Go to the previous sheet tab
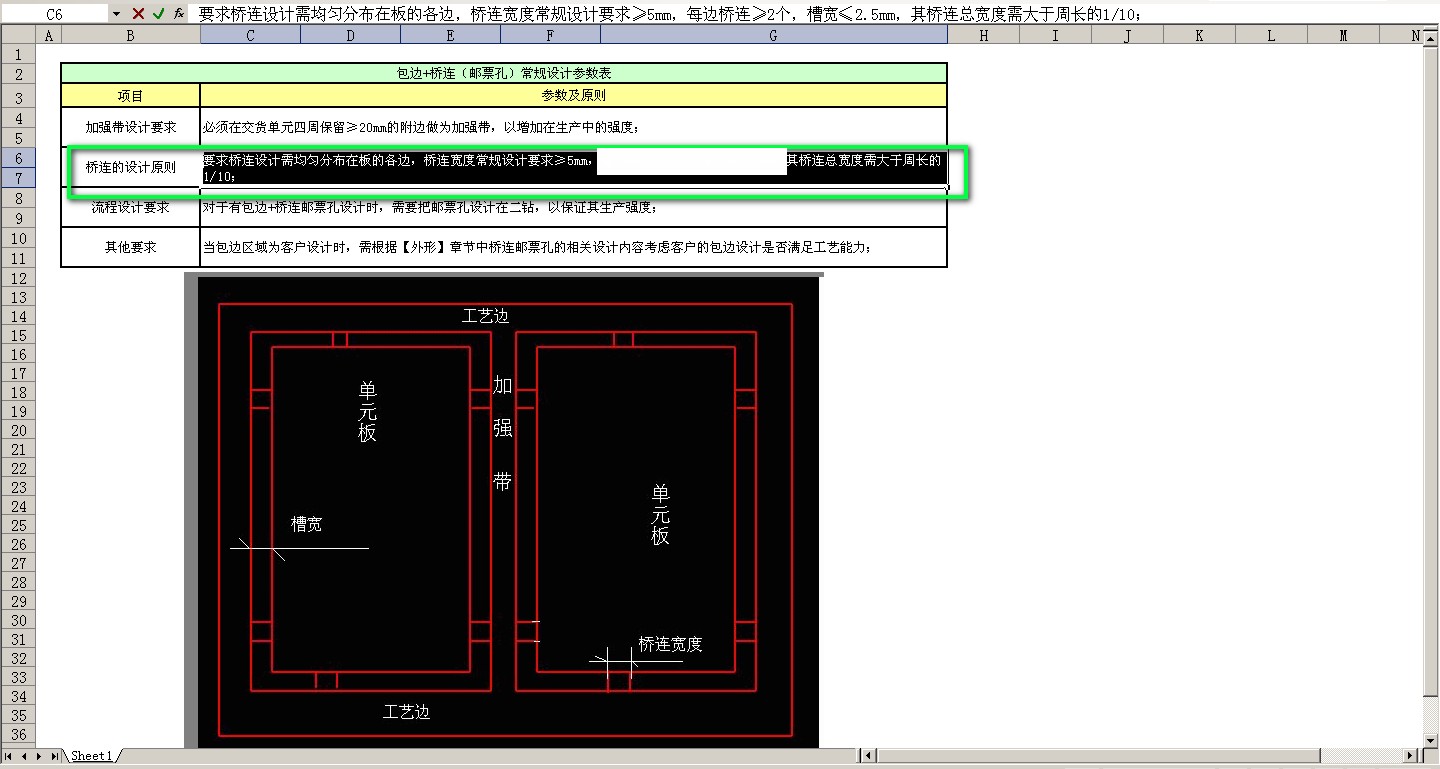The height and width of the screenshot is (769, 1440). (x=25, y=756)
